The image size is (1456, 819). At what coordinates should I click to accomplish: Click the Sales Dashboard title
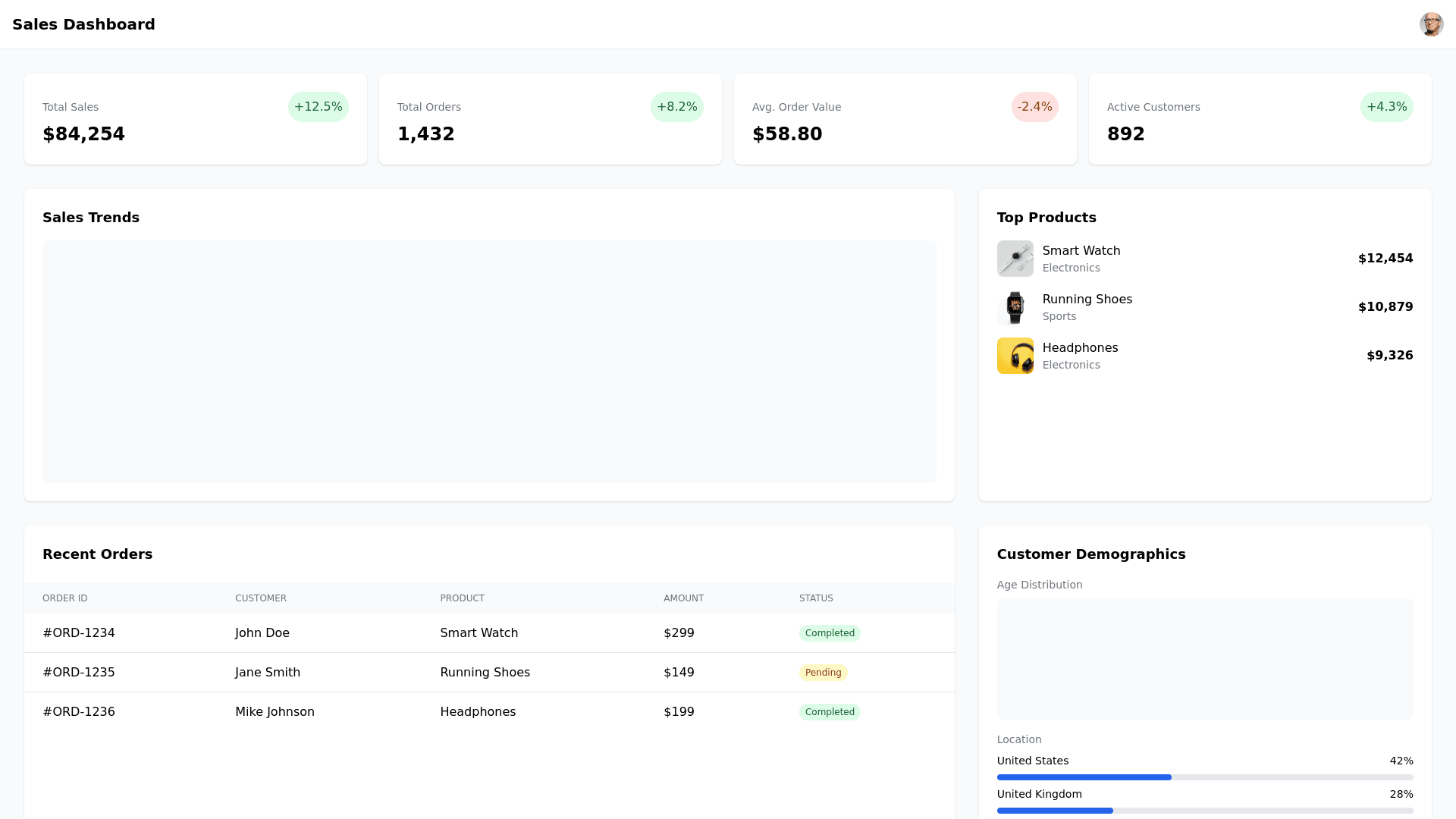(x=83, y=24)
